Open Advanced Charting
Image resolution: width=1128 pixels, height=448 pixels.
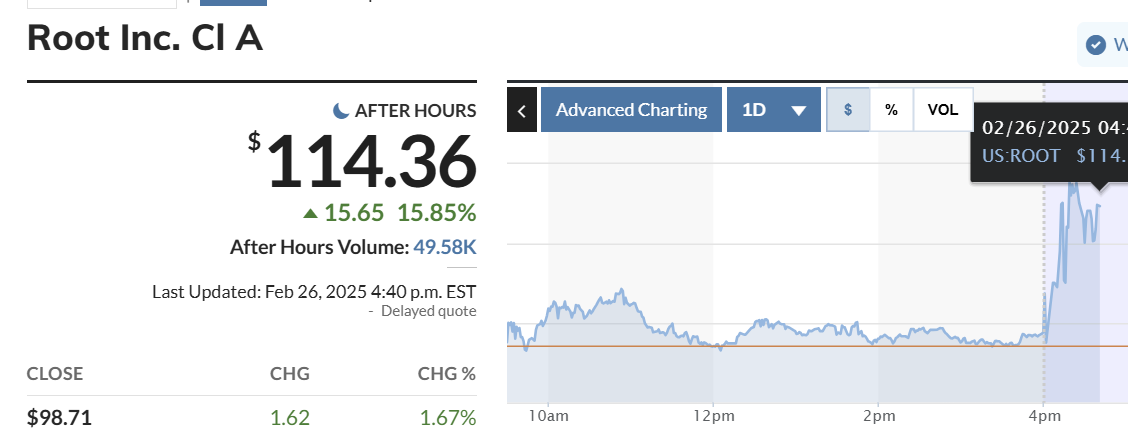[x=631, y=110]
